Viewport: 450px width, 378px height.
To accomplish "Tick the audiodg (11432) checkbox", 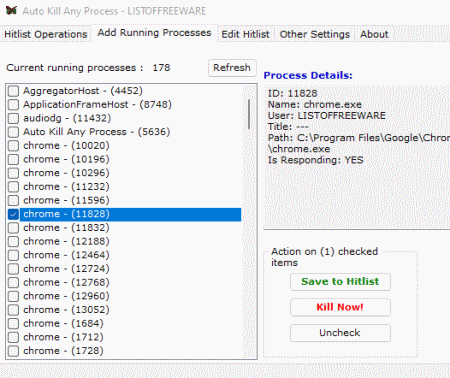I will [x=13, y=118].
